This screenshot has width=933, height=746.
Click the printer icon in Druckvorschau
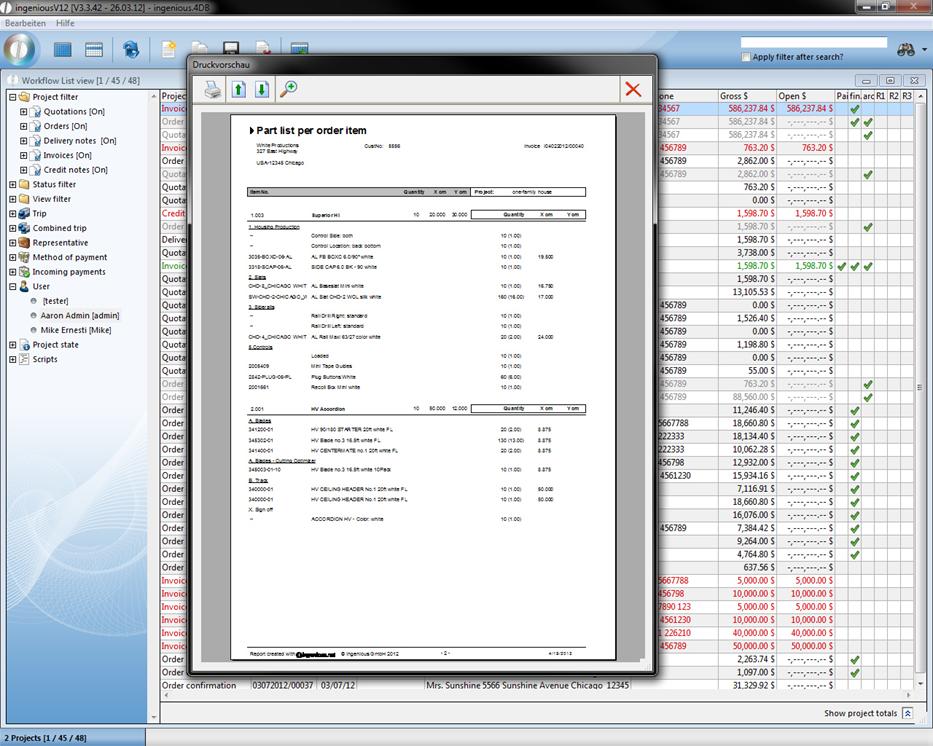click(x=213, y=90)
